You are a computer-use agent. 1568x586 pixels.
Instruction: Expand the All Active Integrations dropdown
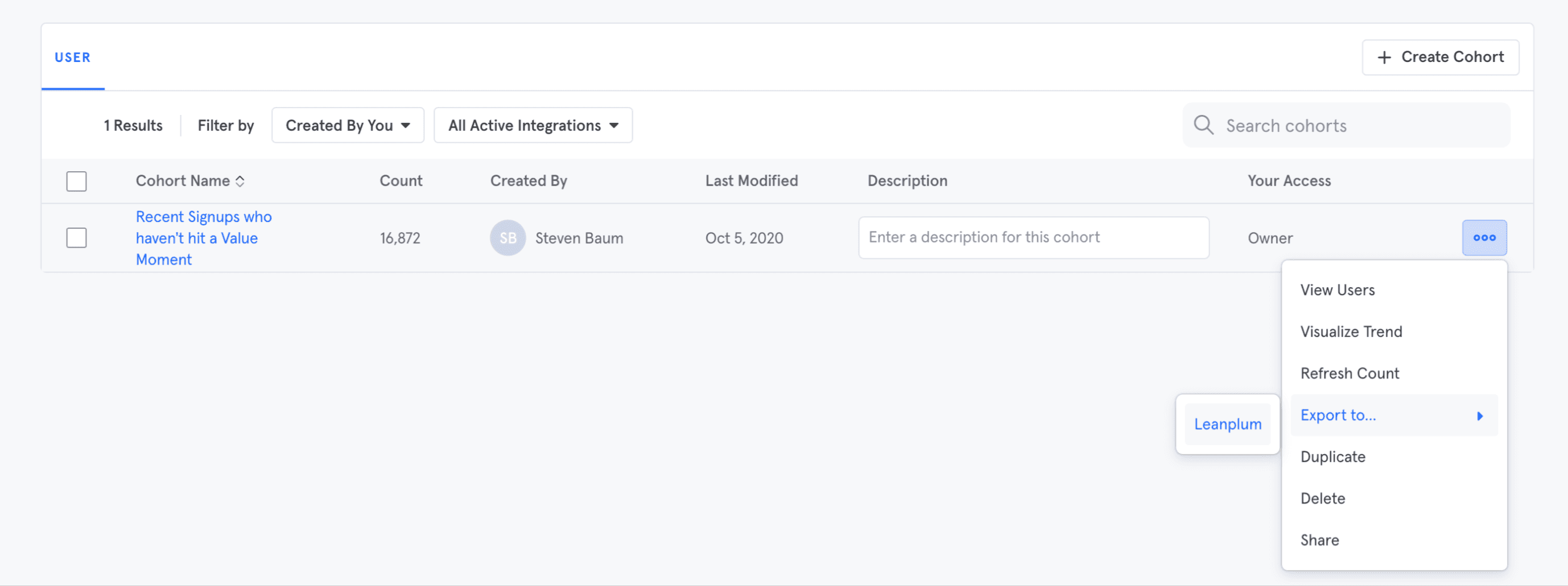point(533,125)
